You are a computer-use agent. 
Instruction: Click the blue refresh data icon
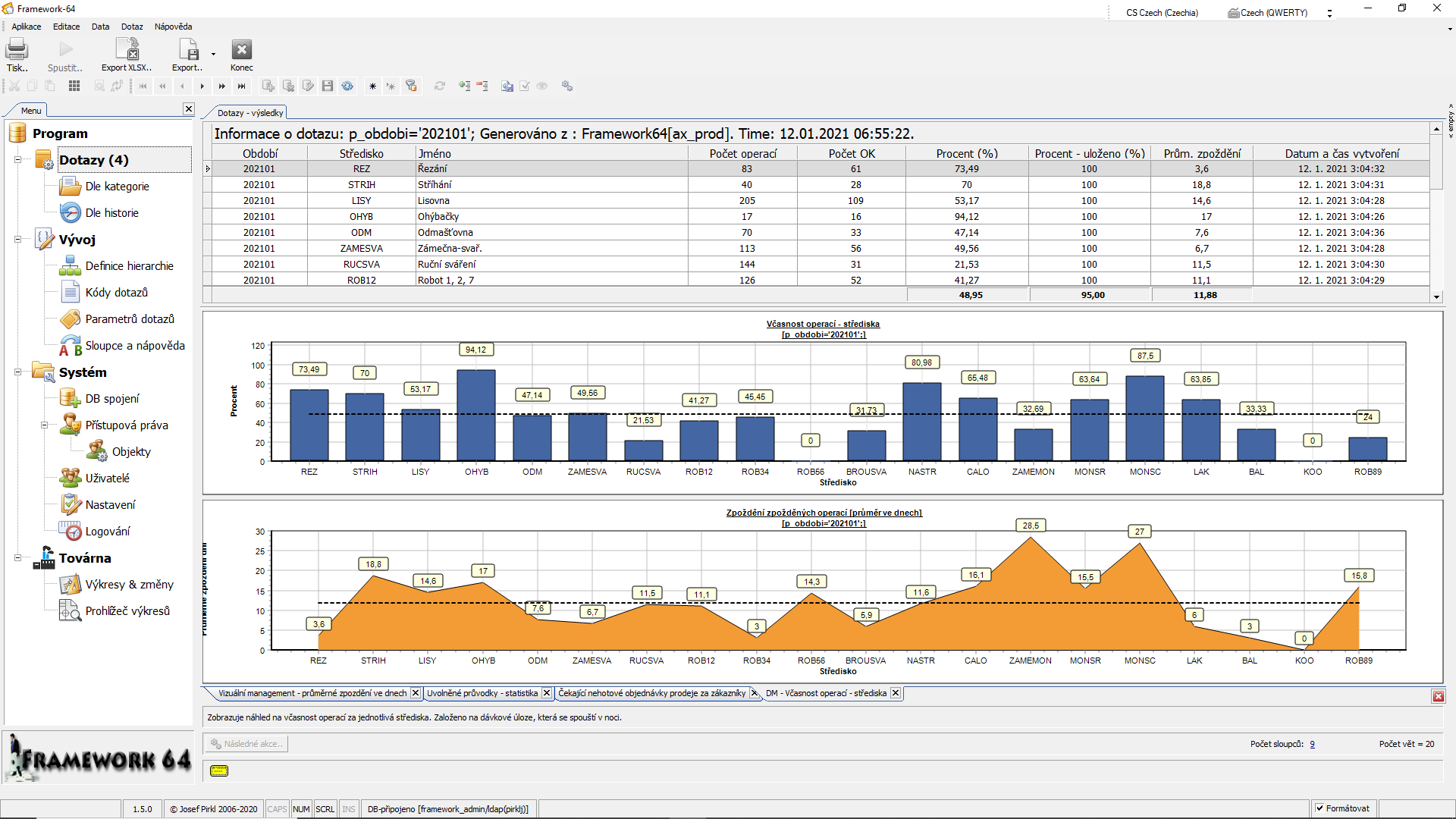pyautogui.click(x=347, y=86)
